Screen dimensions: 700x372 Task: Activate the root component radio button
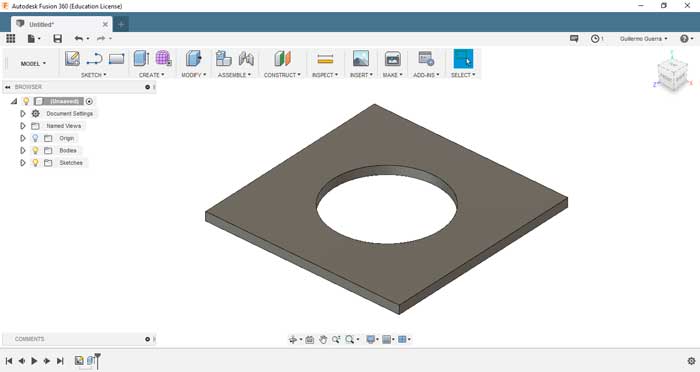[x=89, y=102]
